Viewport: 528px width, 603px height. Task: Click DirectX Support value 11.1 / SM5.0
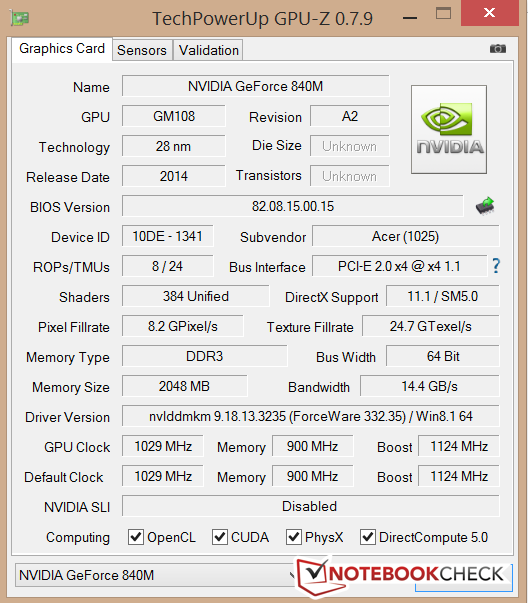point(443,296)
